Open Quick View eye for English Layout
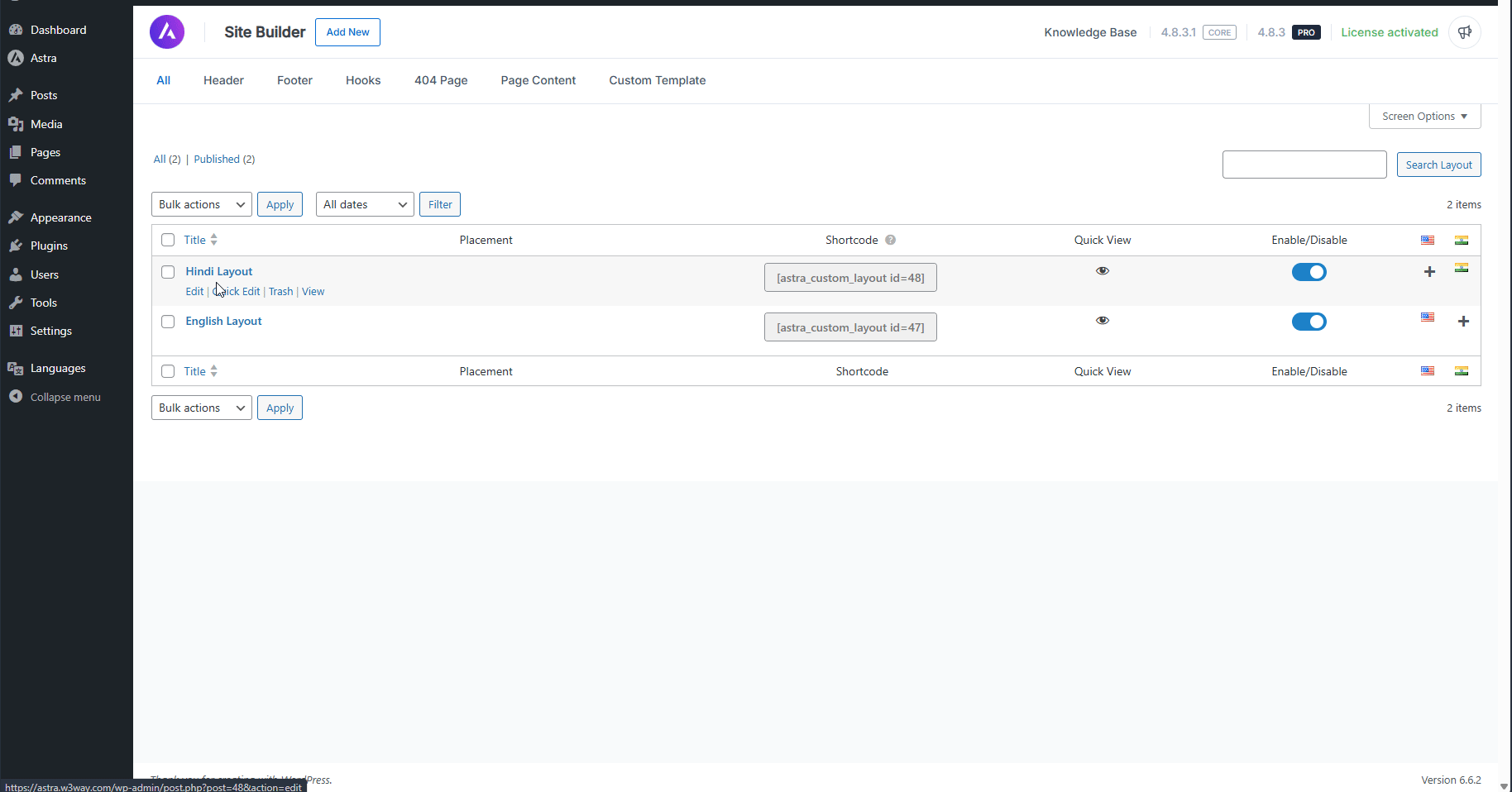This screenshot has width=1512, height=792. point(1103,321)
